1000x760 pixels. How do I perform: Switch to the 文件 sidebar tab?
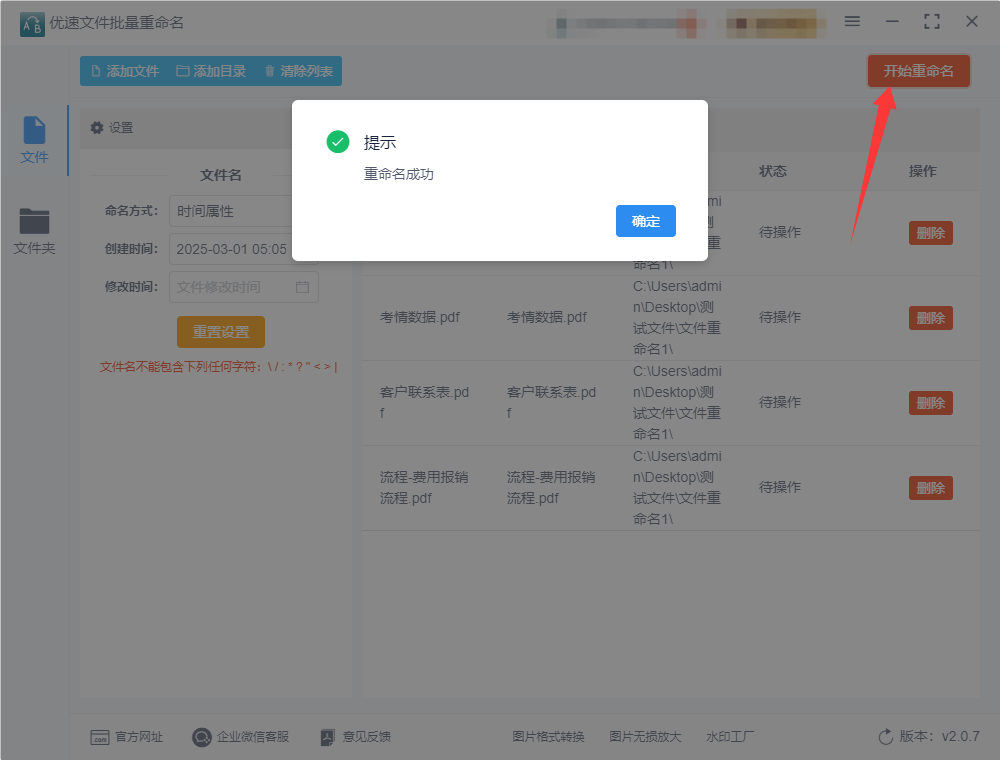(34, 140)
